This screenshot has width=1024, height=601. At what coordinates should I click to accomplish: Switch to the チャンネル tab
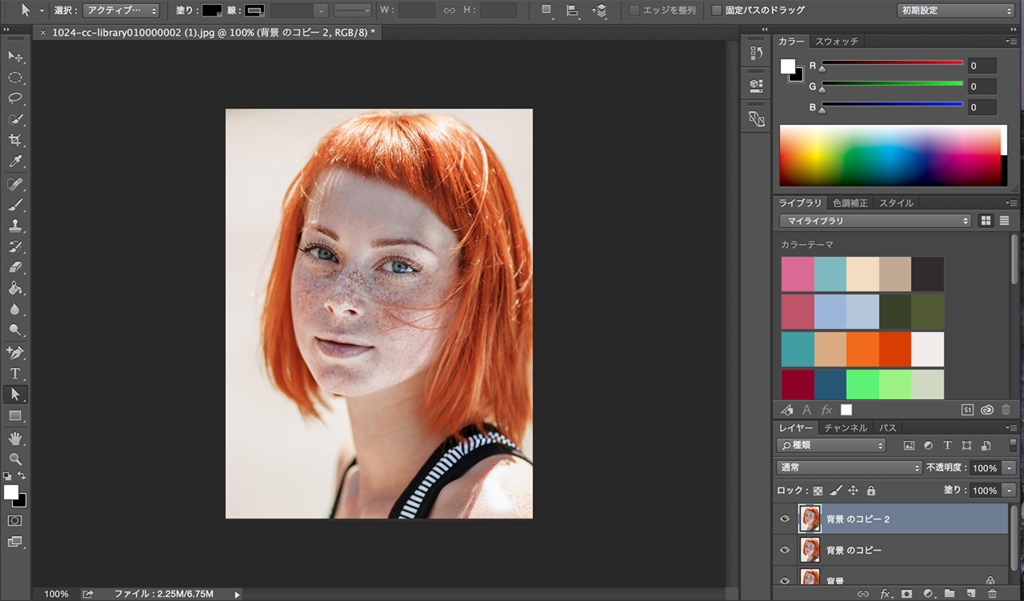pyautogui.click(x=845, y=428)
